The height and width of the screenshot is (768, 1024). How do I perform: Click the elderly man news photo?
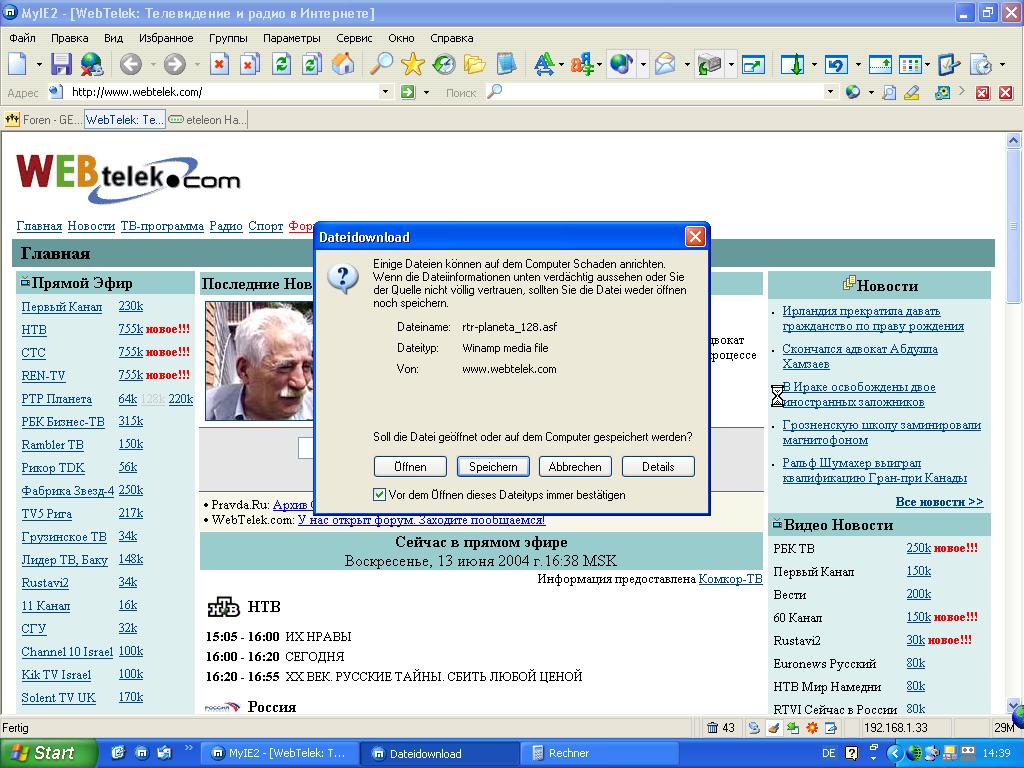259,360
